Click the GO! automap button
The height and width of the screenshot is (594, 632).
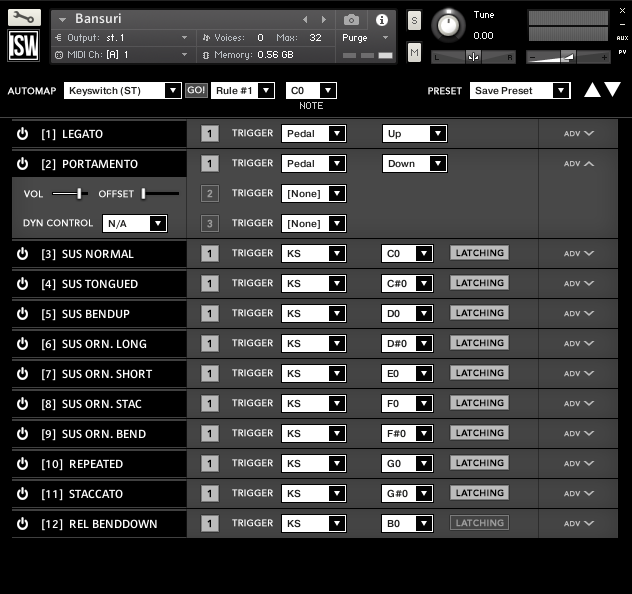pyautogui.click(x=196, y=90)
